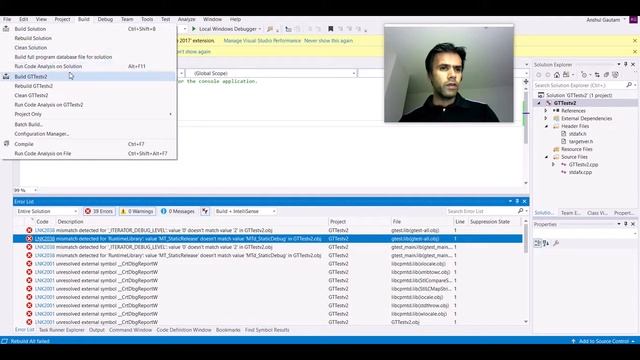Collapse the Header Files folder
The width and height of the screenshot is (640, 360).
[546, 126]
